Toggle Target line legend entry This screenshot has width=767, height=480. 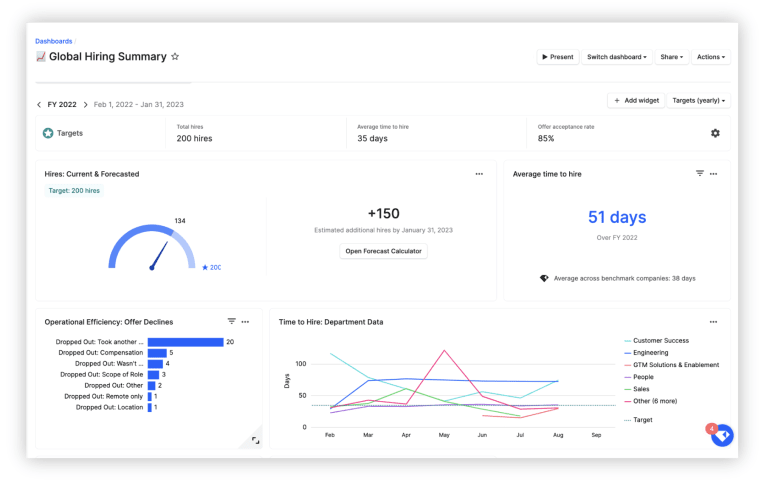[638, 420]
